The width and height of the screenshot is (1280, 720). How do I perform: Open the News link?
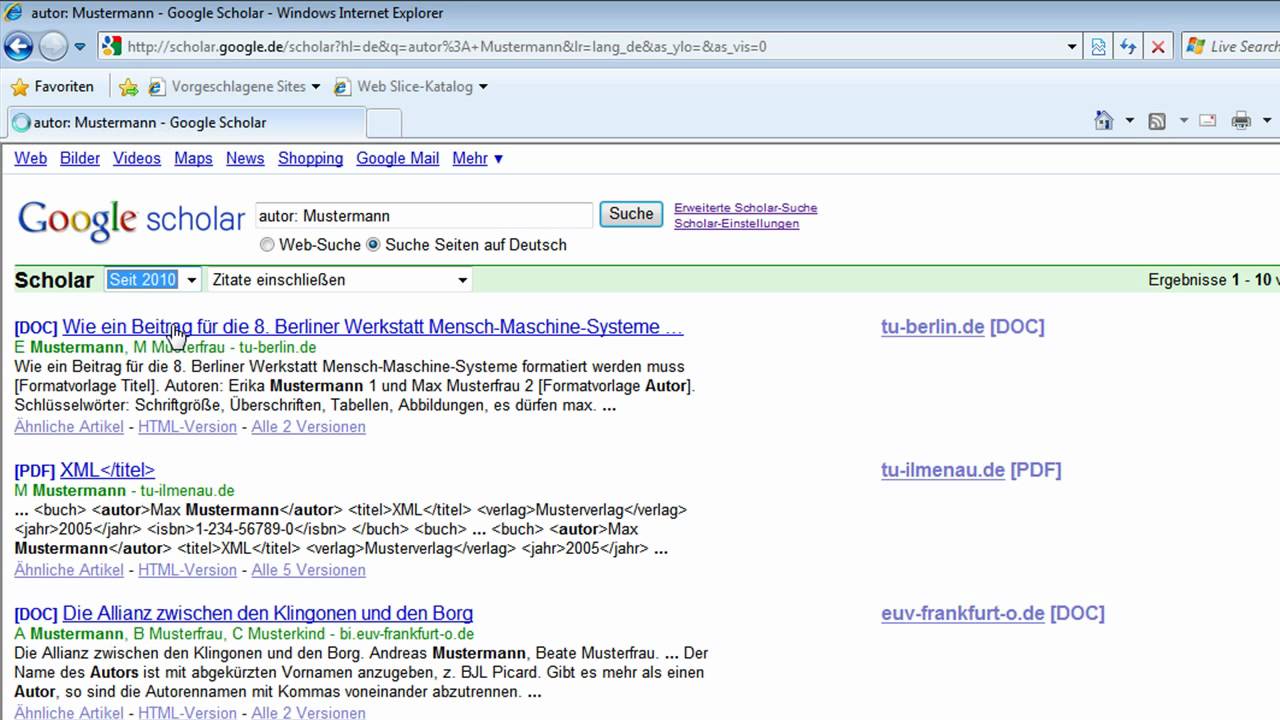[x=245, y=158]
